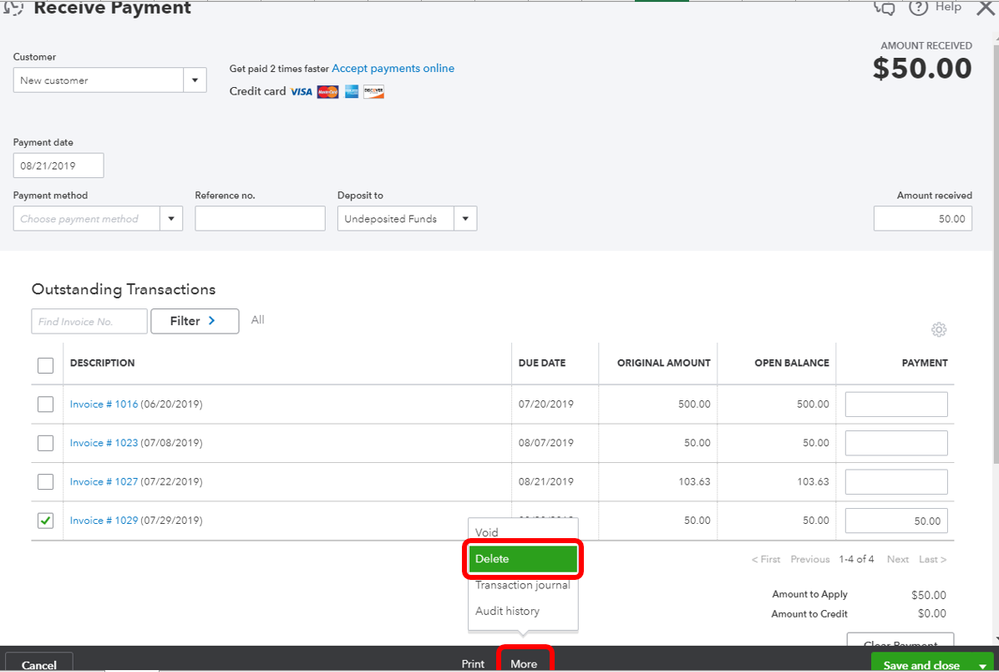
Task: Click payment field for Invoice # 1027
Action: click(x=896, y=482)
